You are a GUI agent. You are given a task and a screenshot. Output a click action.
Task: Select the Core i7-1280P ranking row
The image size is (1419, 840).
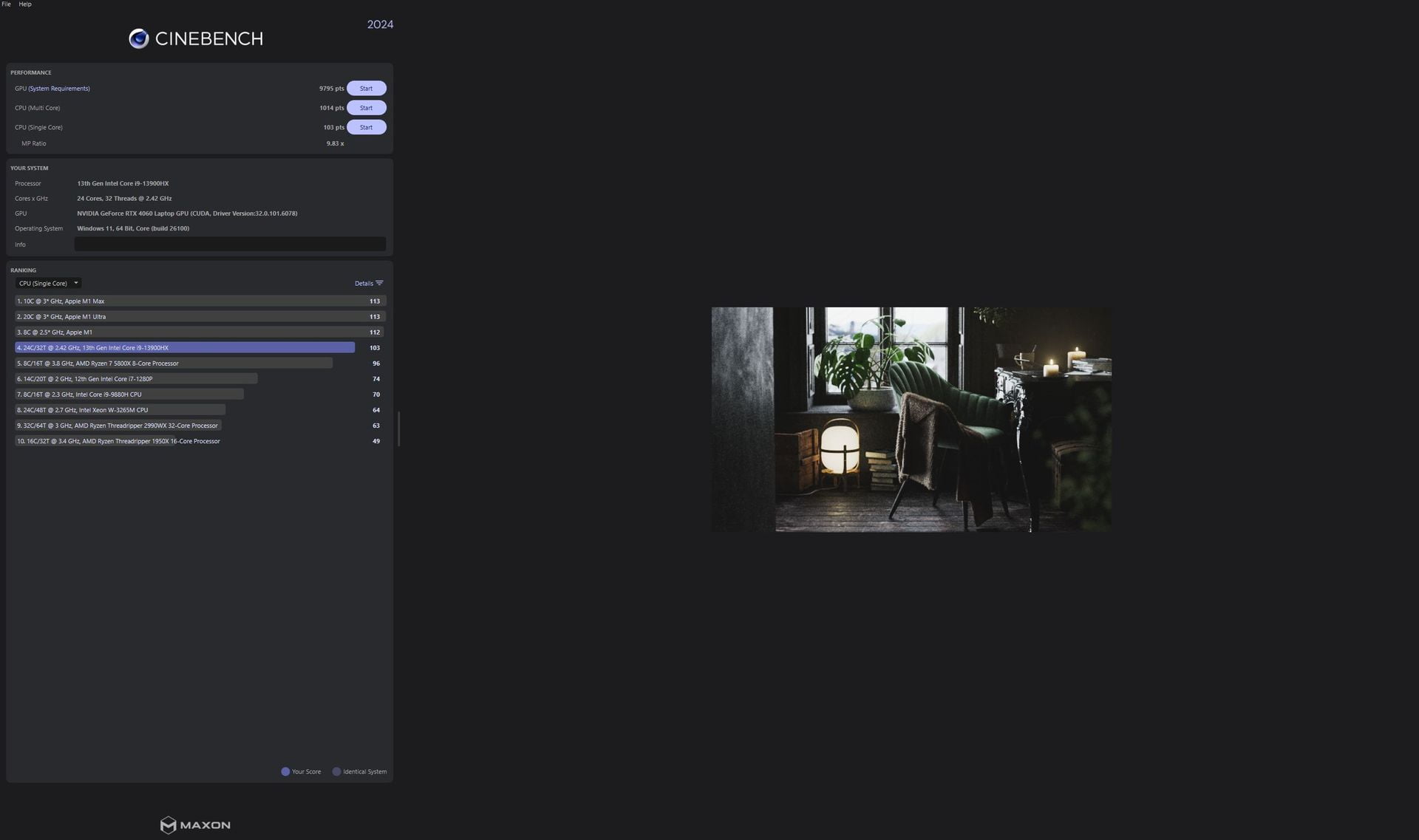(200, 378)
